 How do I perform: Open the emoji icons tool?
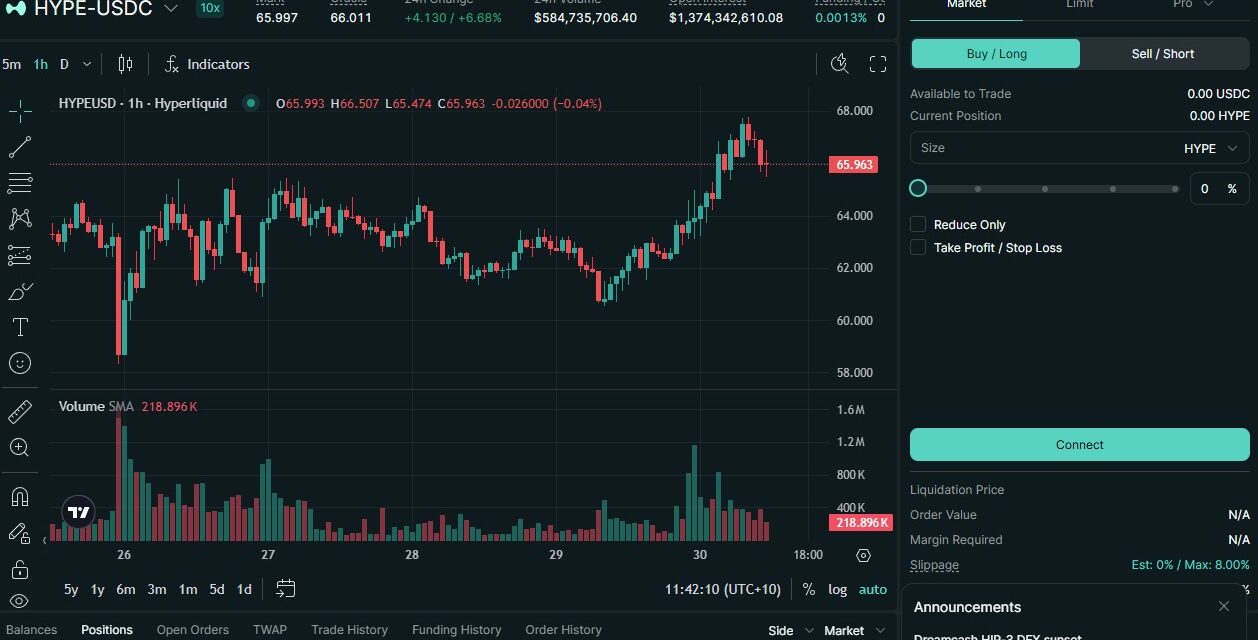[x=20, y=363]
